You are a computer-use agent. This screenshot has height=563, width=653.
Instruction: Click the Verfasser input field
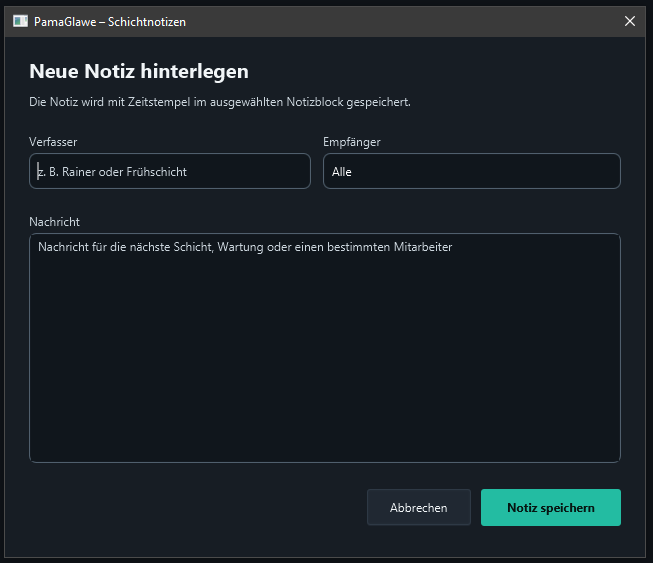point(170,171)
